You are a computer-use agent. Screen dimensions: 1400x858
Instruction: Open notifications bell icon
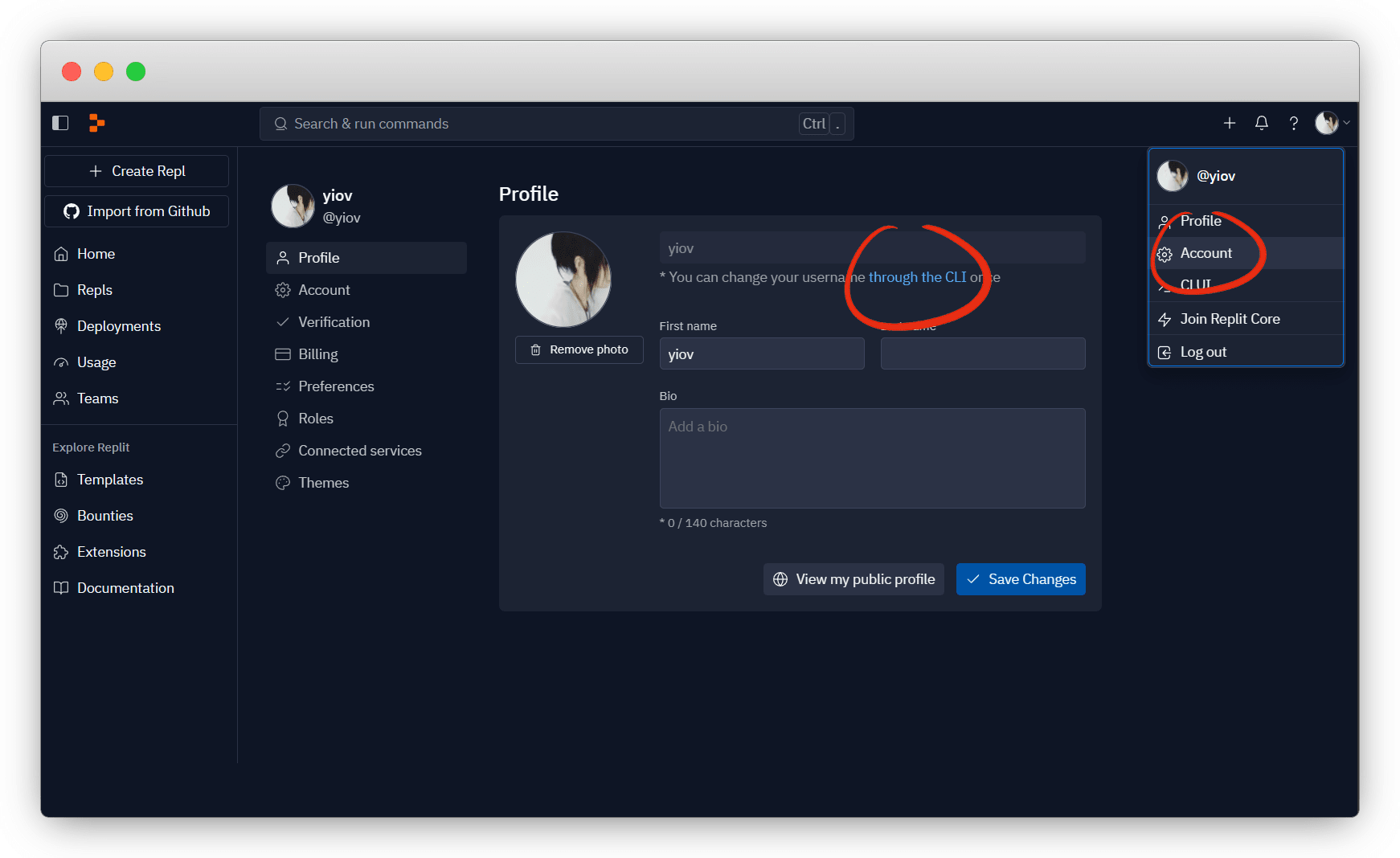(x=1261, y=123)
